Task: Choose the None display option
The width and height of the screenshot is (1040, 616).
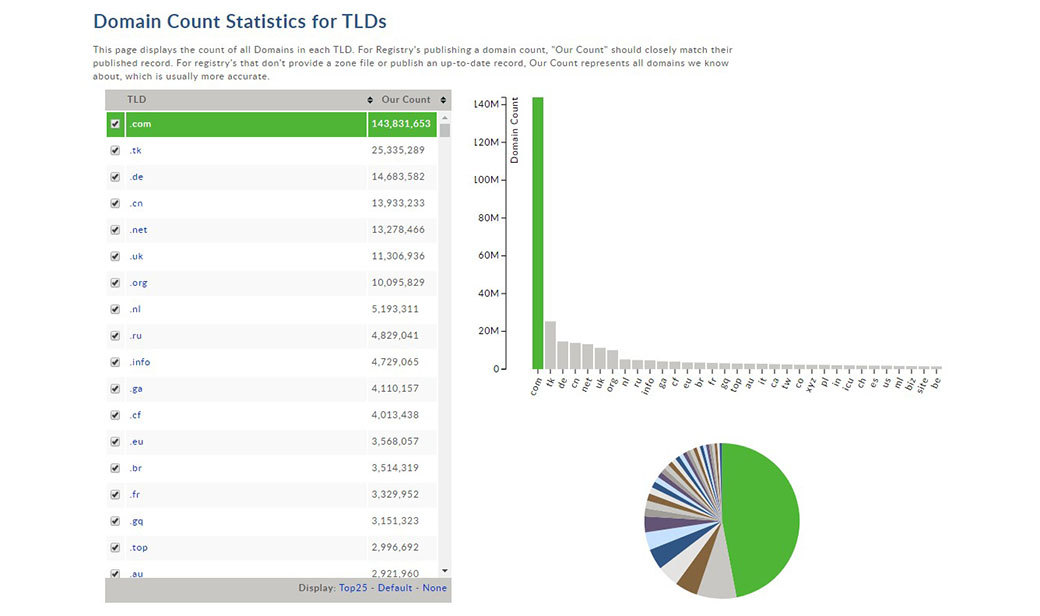Action: coord(434,588)
